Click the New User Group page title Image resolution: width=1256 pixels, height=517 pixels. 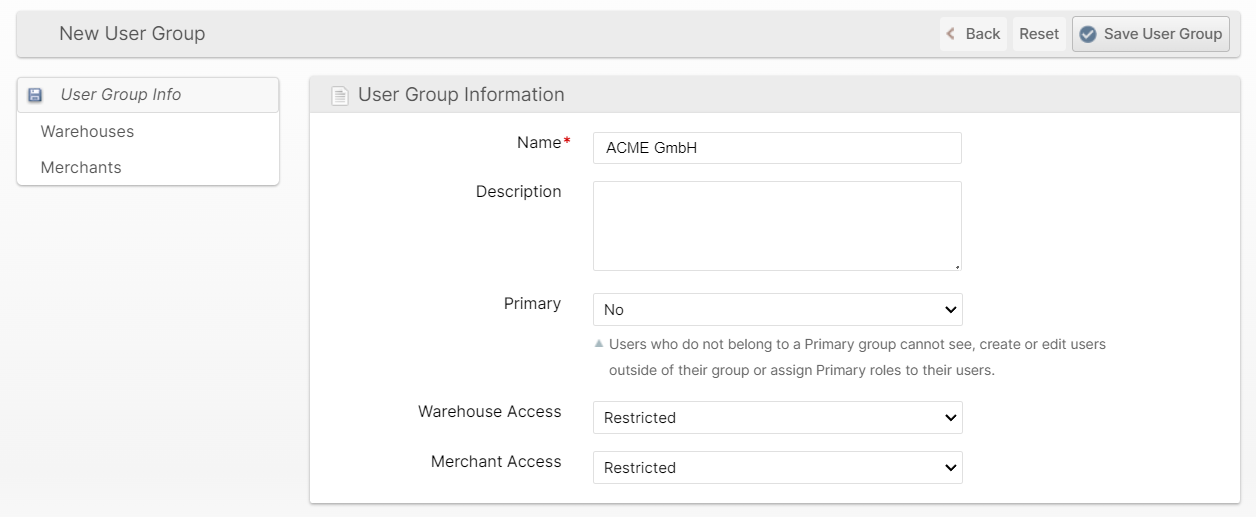click(132, 34)
